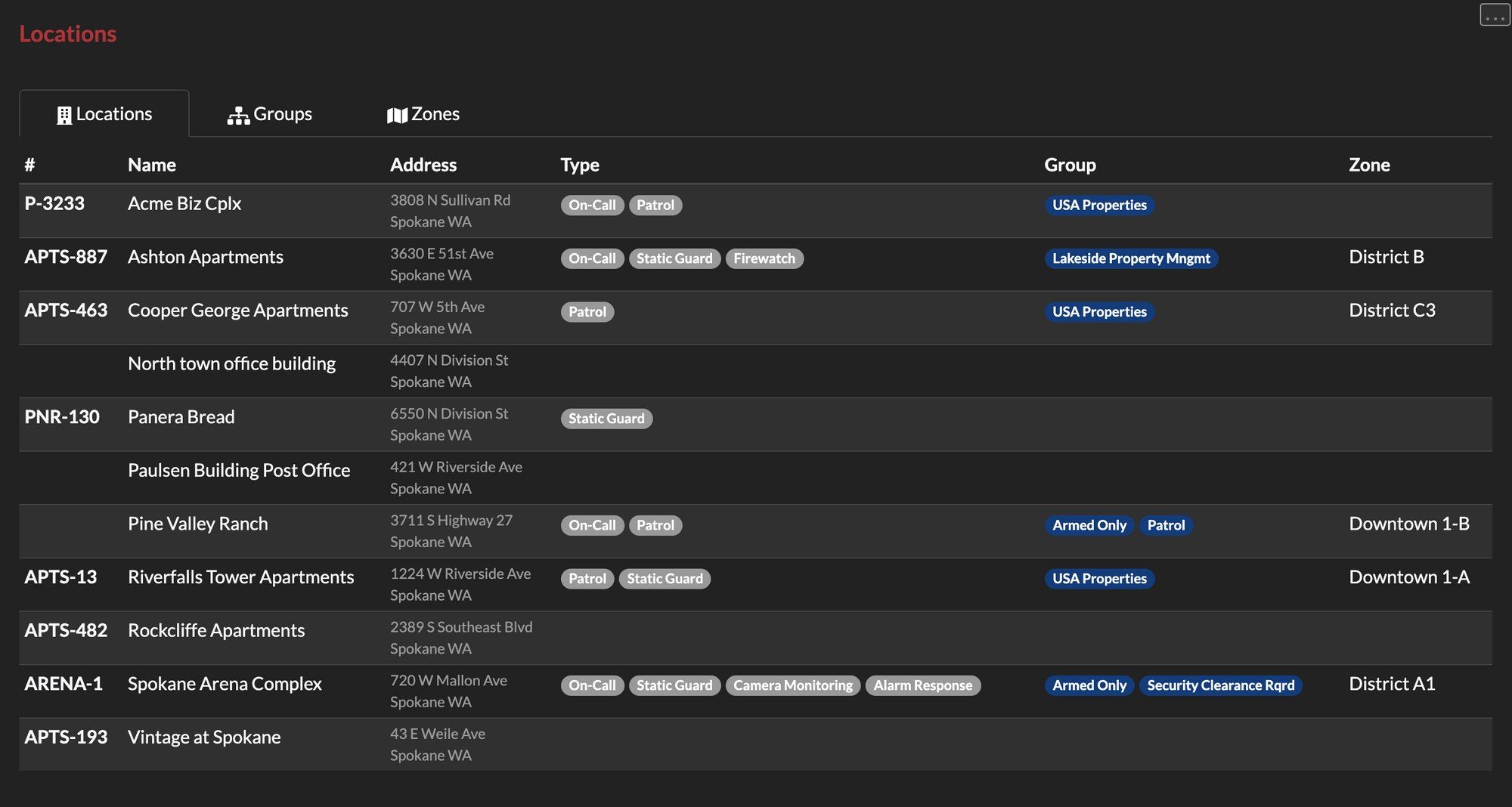The height and width of the screenshot is (807, 1512).
Task: Click the Security Clearance Rqrd badge
Action: coord(1221,685)
